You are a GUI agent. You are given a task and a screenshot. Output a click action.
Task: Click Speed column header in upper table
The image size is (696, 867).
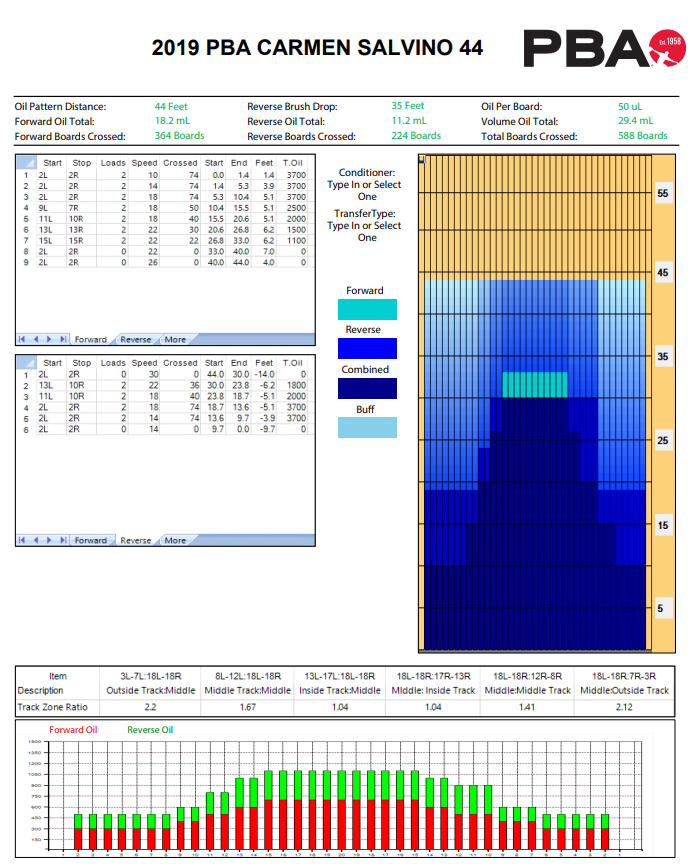click(x=144, y=163)
